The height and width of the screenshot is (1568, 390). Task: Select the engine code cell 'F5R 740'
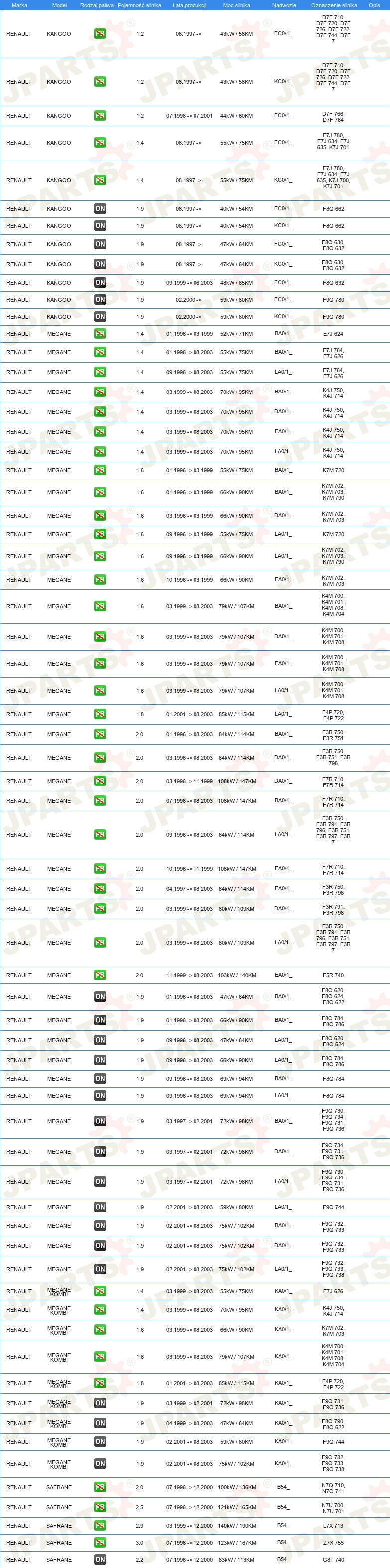tap(333, 975)
